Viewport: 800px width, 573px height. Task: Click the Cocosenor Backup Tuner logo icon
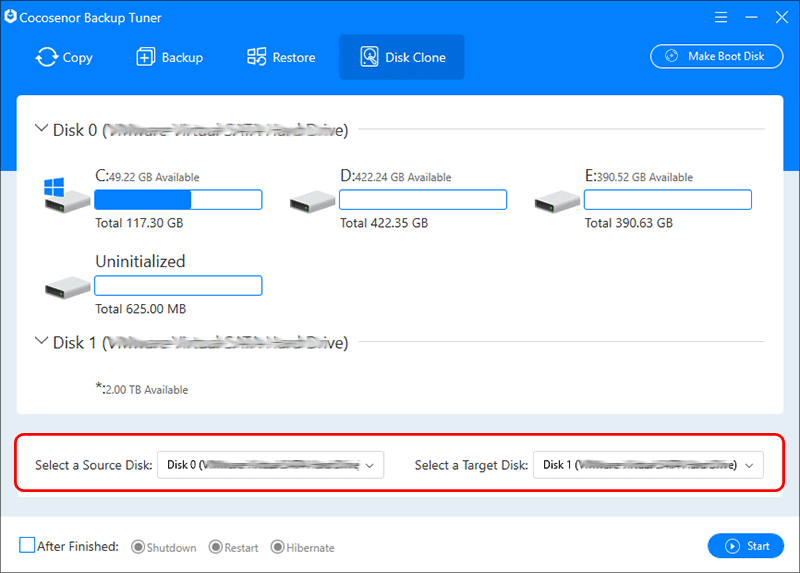point(10,17)
